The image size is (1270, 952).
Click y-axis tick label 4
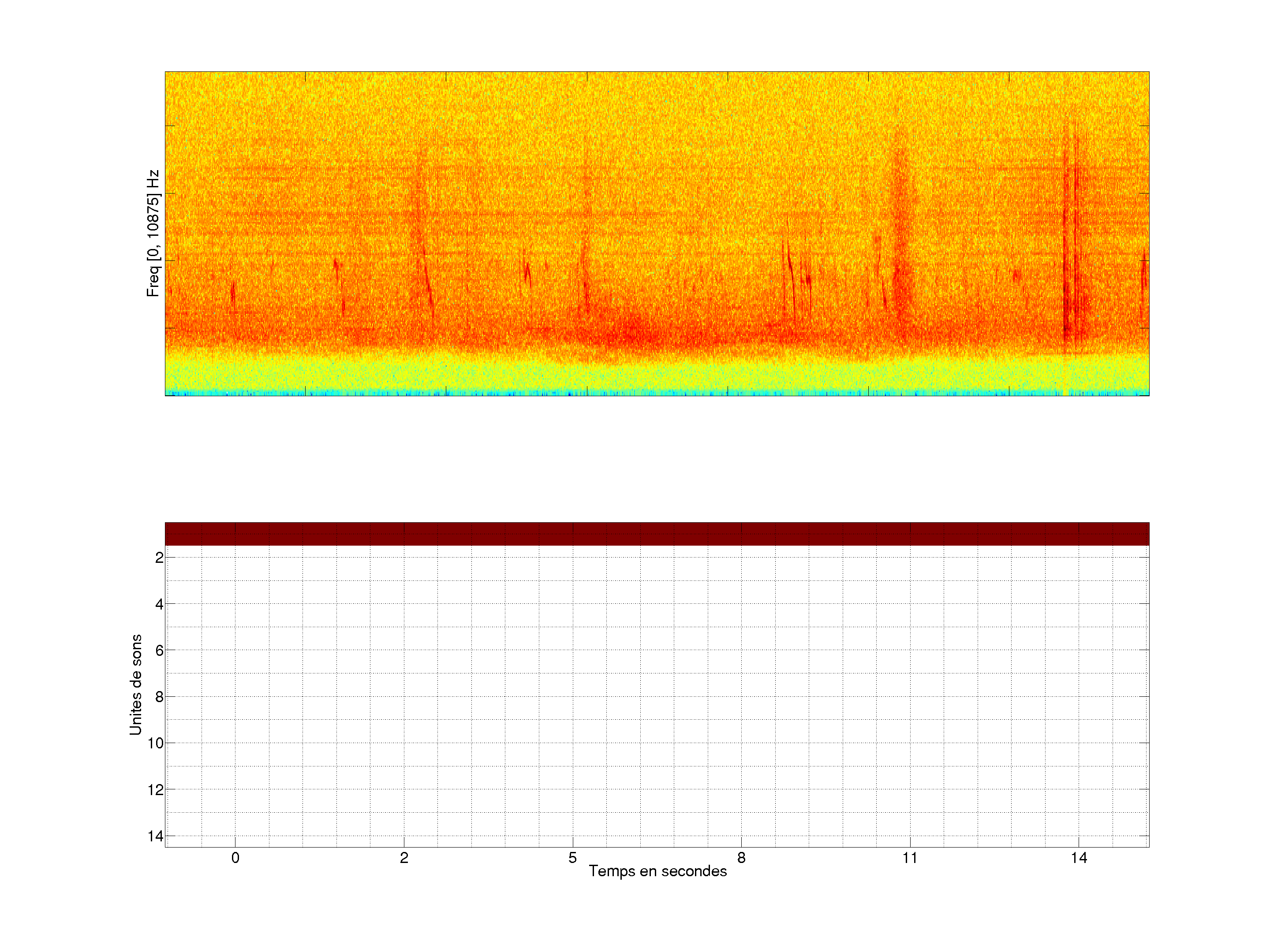click(x=159, y=604)
